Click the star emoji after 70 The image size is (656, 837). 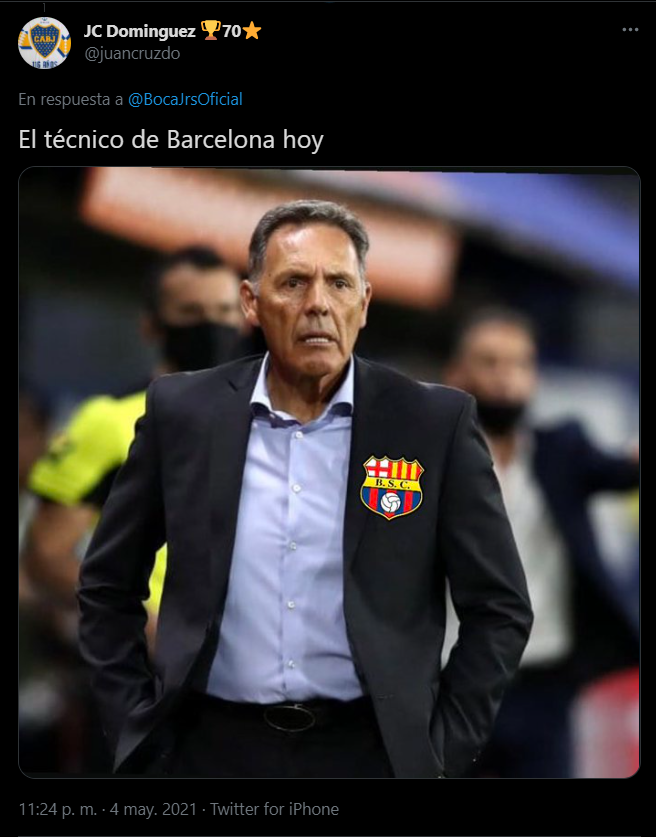pyautogui.click(x=252, y=31)
